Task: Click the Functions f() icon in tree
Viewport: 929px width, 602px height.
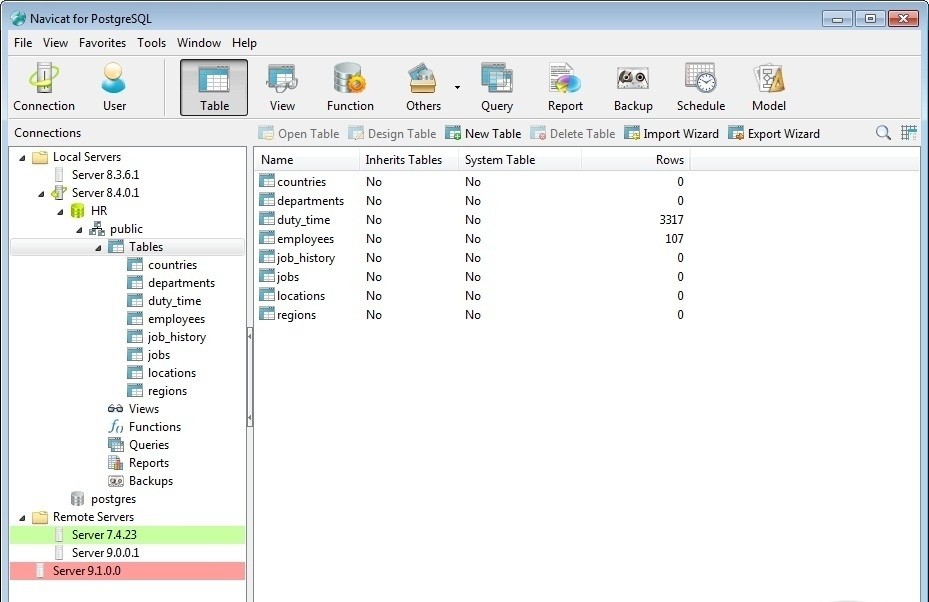Action: (116, 427)
